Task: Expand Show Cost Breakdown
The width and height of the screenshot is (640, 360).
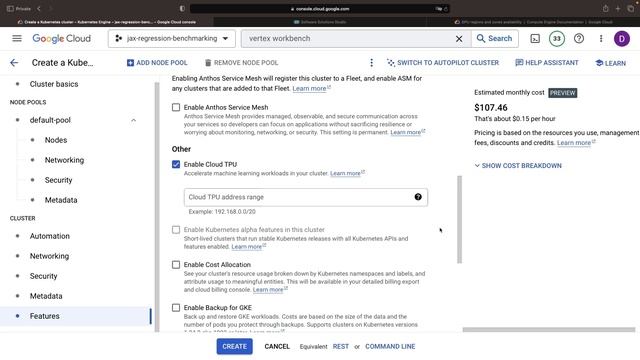Action: (518, 165)
